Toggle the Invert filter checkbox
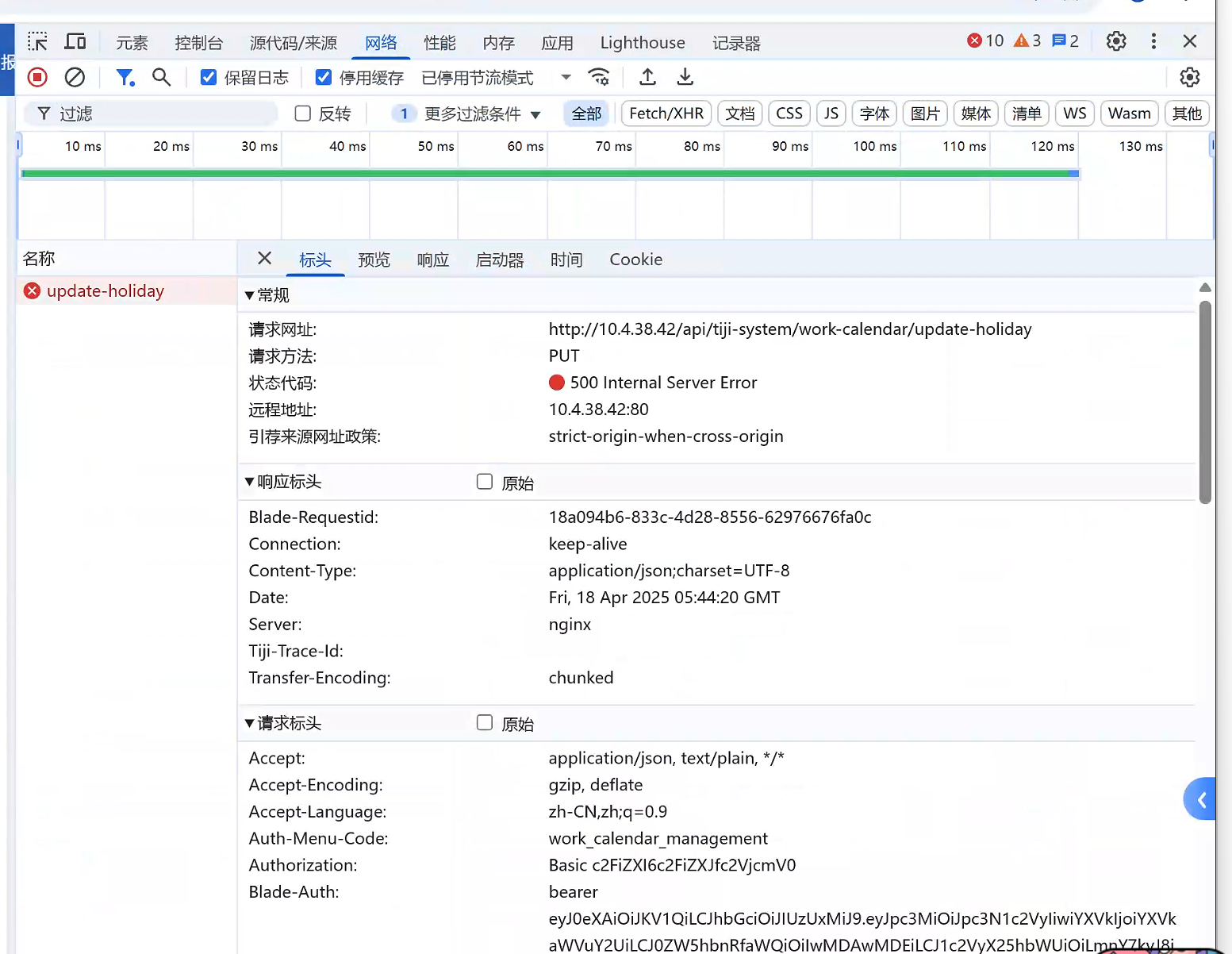This screenshot has width=1232, height=954. (302, 113)
